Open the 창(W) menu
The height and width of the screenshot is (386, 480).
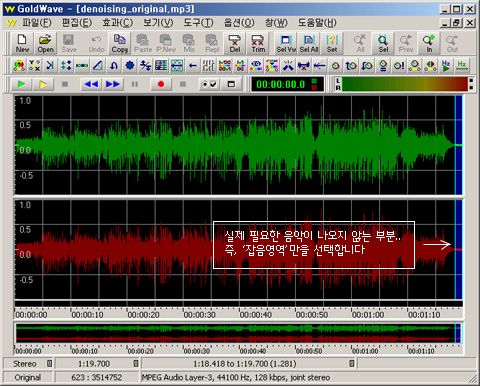point(276,23)
